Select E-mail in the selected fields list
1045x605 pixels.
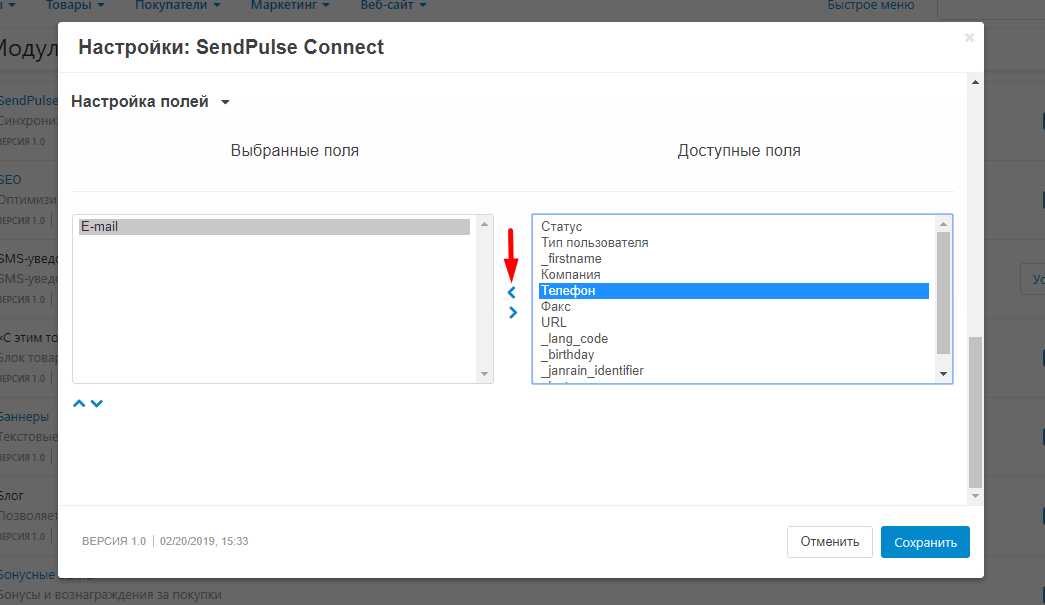(274, 227)
